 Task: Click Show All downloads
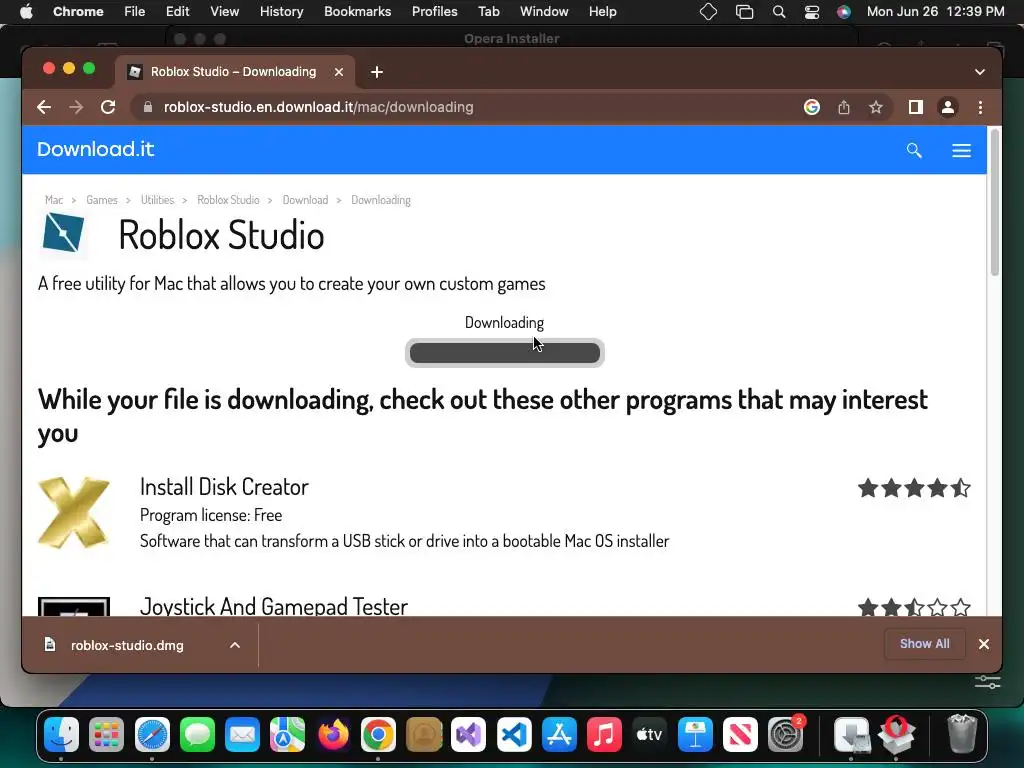click(x=925, y=644)
